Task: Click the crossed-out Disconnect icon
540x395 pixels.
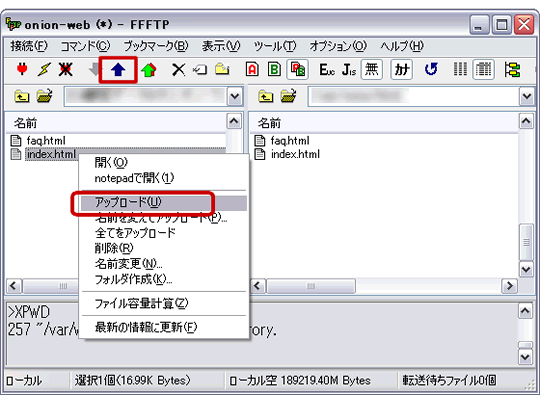Action: (x=65, y=70)
